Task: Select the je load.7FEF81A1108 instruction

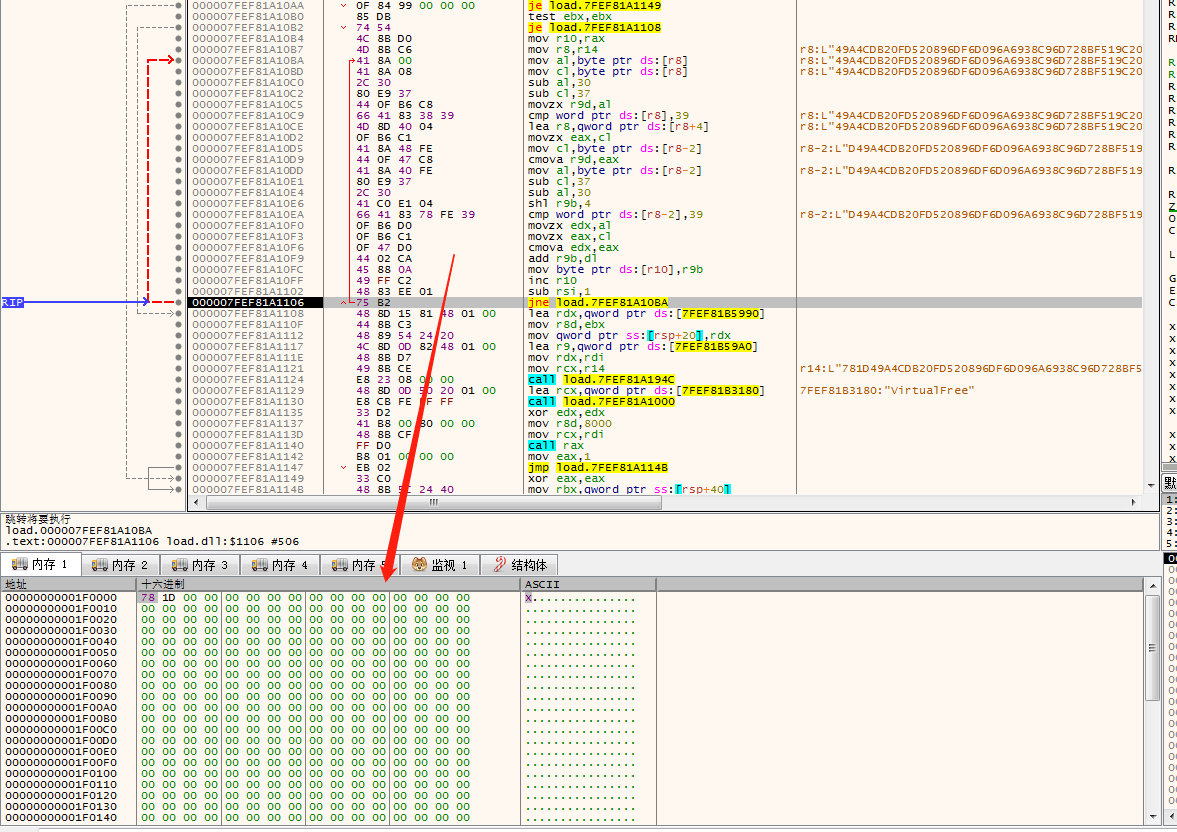Action: (595, 27)
